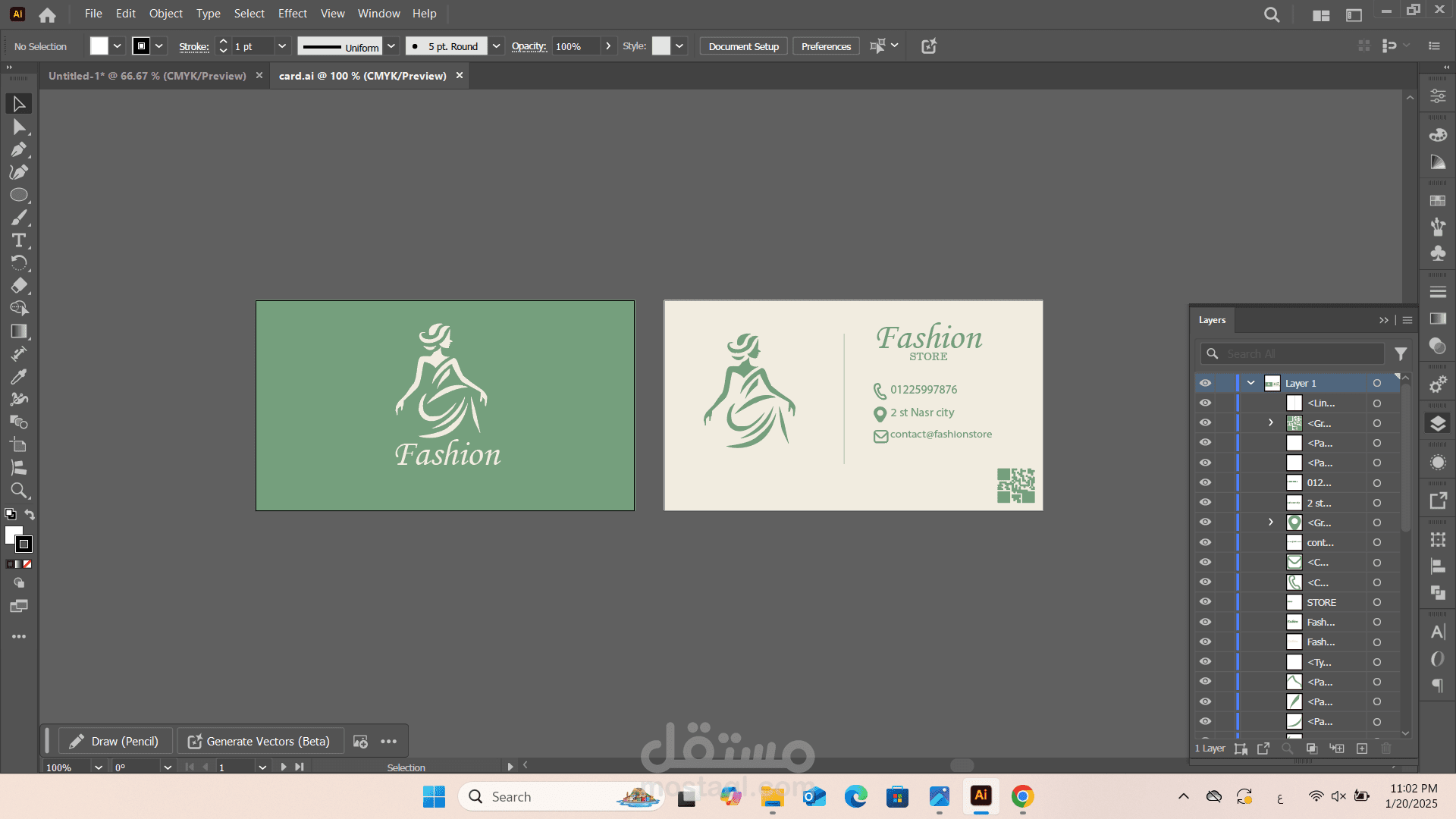Hide the <Lin... sublayer
Image resolution: width=1456 pixels, height=819 pixels.
1205,403
